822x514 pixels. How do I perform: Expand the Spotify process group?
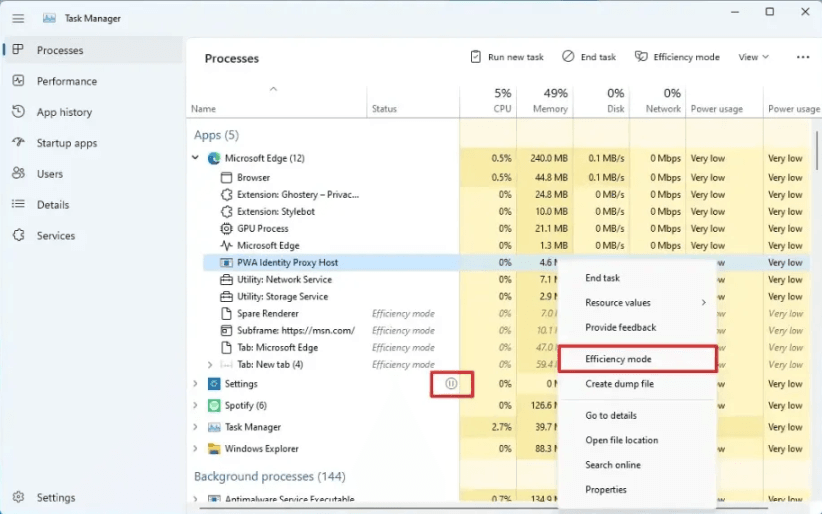196,405
